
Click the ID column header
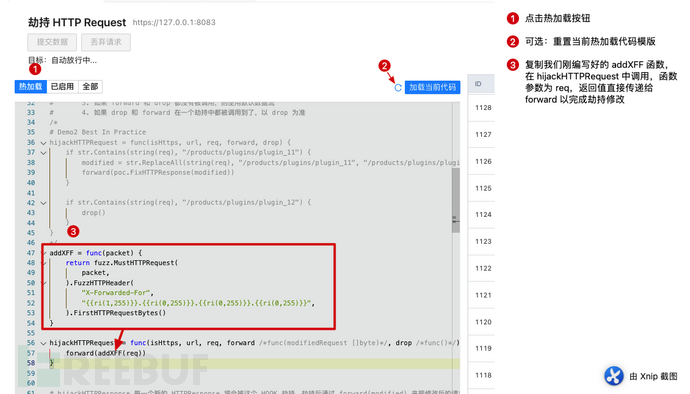pos(481,84)
